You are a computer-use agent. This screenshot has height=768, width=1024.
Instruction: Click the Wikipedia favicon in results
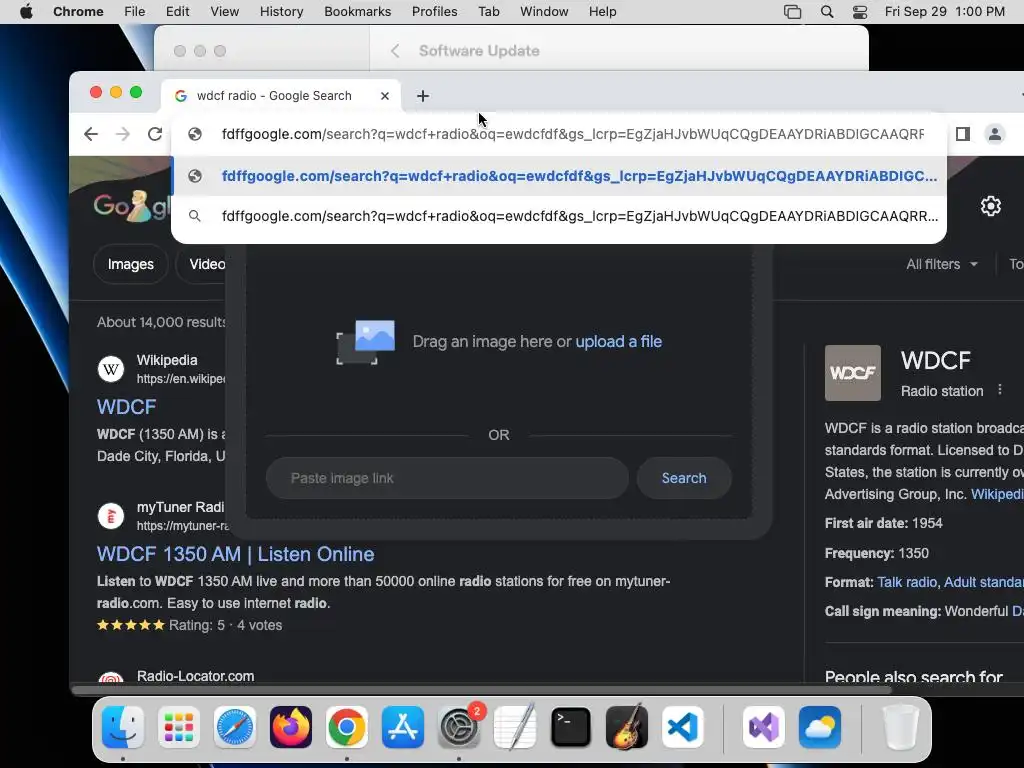click(111, 369)
